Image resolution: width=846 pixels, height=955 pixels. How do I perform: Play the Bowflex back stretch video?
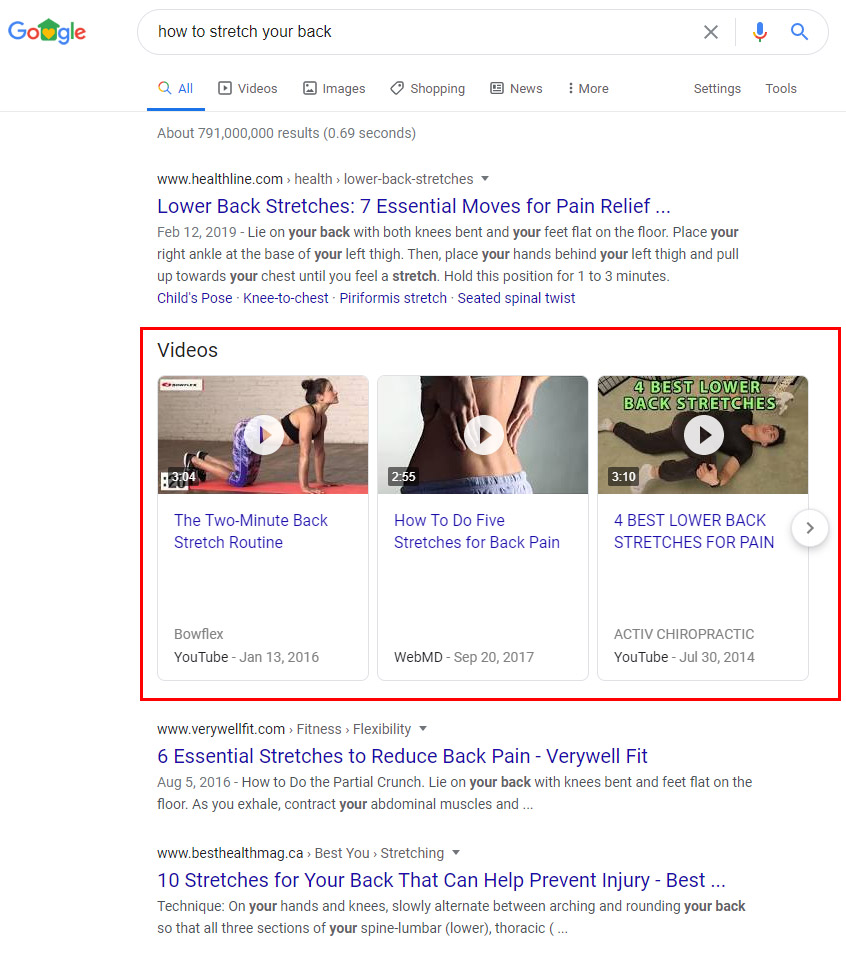click(x=263, y=435)
